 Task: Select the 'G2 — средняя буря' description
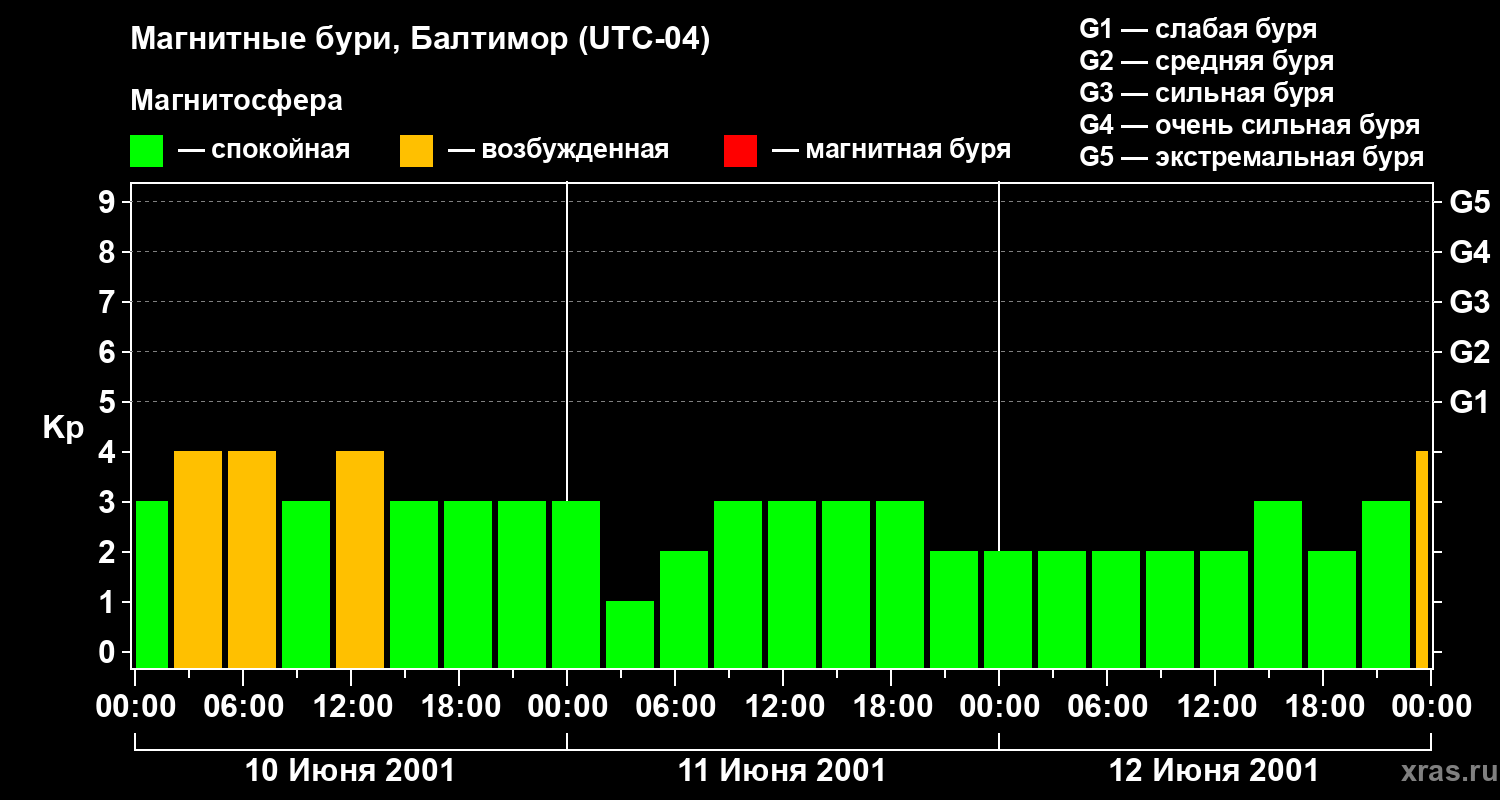[1207, 61]
